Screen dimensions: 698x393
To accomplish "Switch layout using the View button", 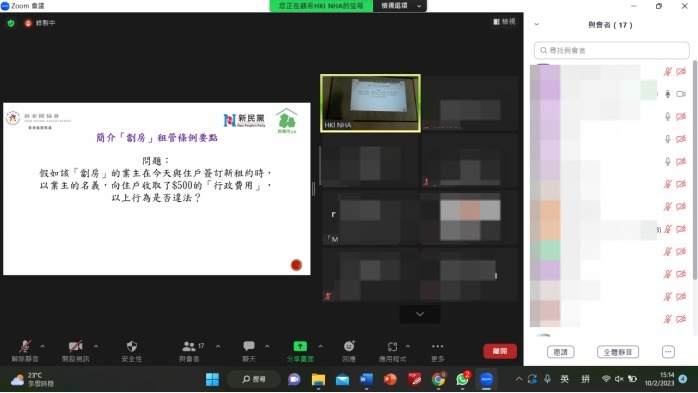I will pos(504,22).
